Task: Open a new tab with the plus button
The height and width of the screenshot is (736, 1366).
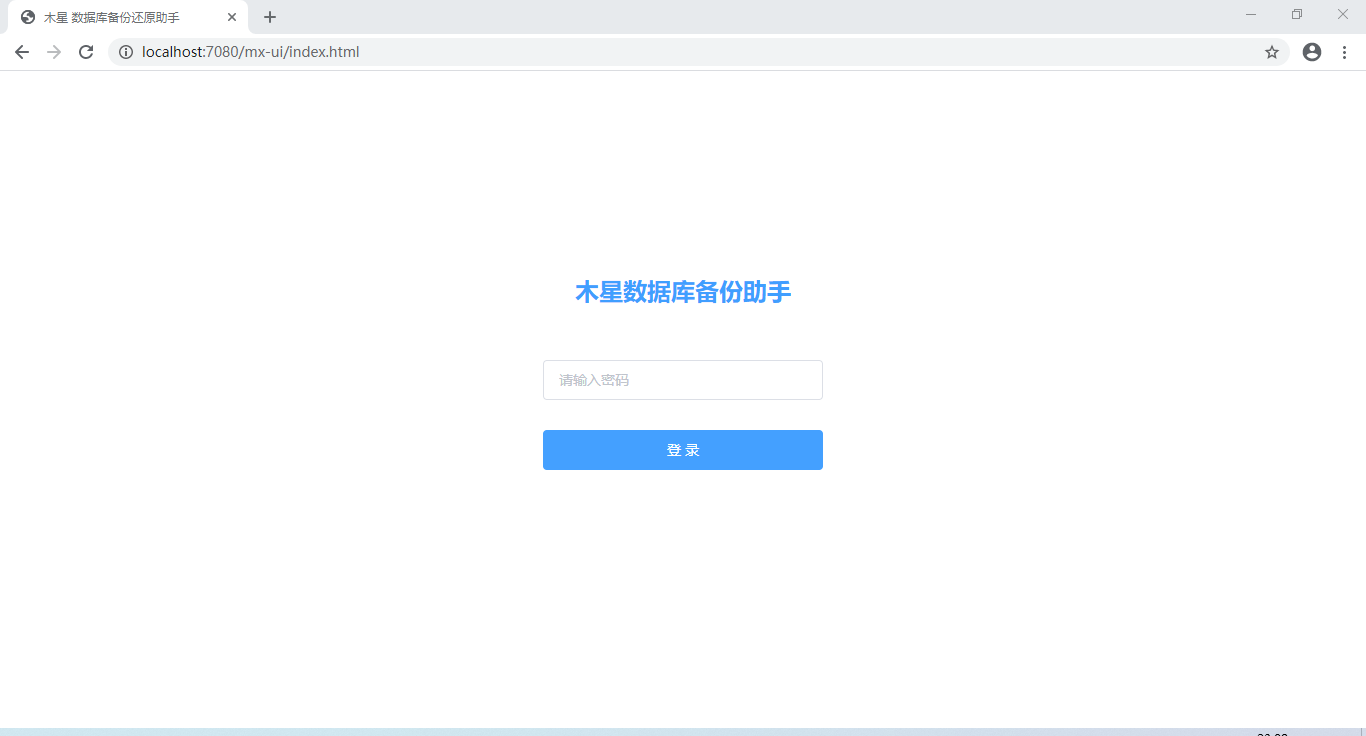Action: click(x=270, y=17)
